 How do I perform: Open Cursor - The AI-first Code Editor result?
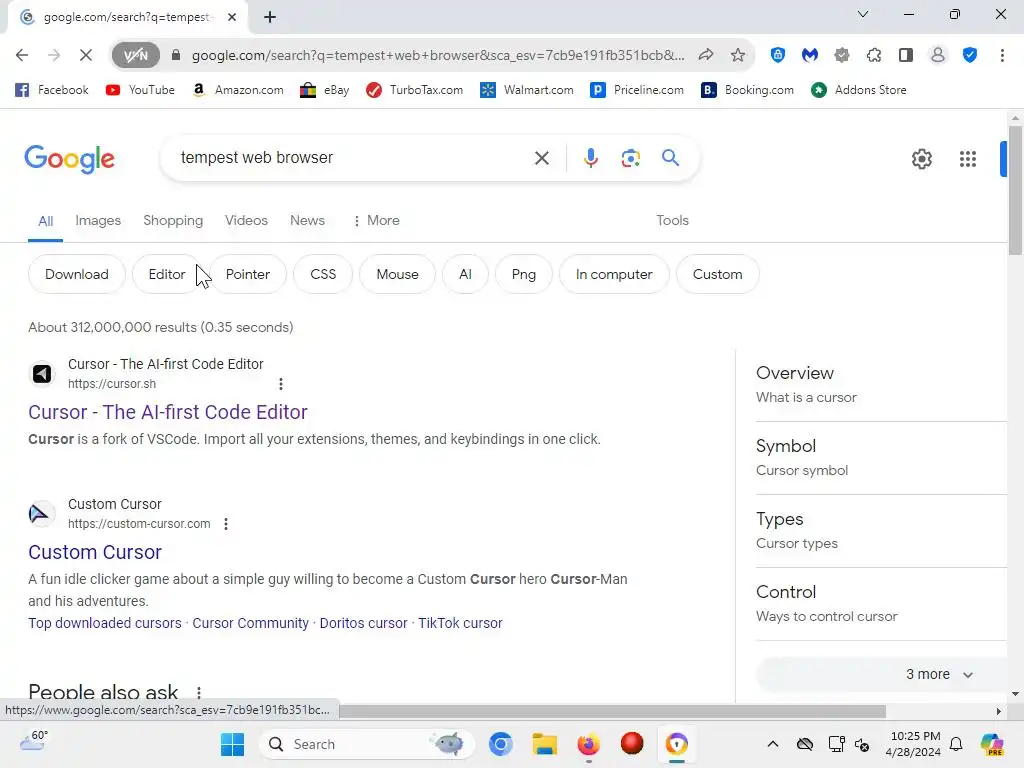(x=168, y=412)
